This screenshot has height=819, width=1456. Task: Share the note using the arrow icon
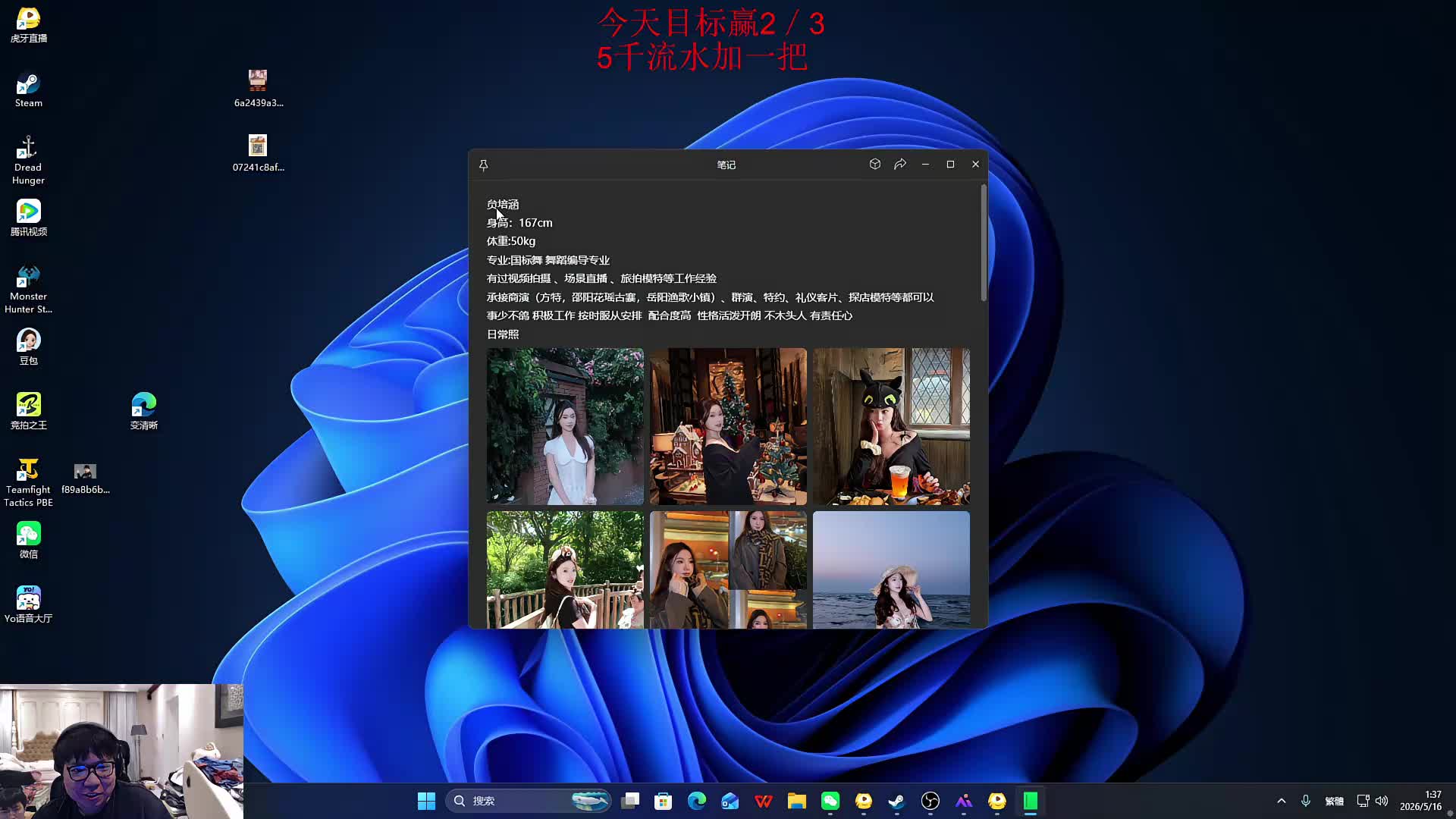point(900,164)
